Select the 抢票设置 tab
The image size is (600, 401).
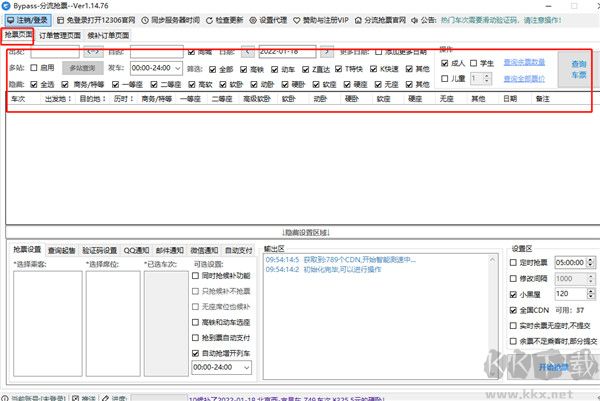(x=27, y=249)
